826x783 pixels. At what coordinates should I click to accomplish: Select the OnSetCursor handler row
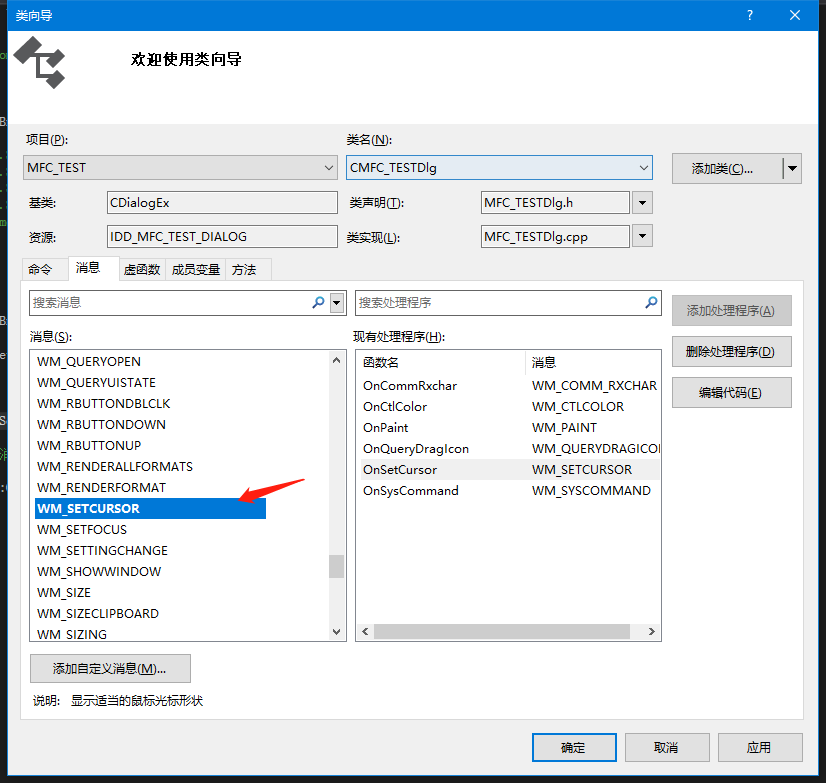510,469
